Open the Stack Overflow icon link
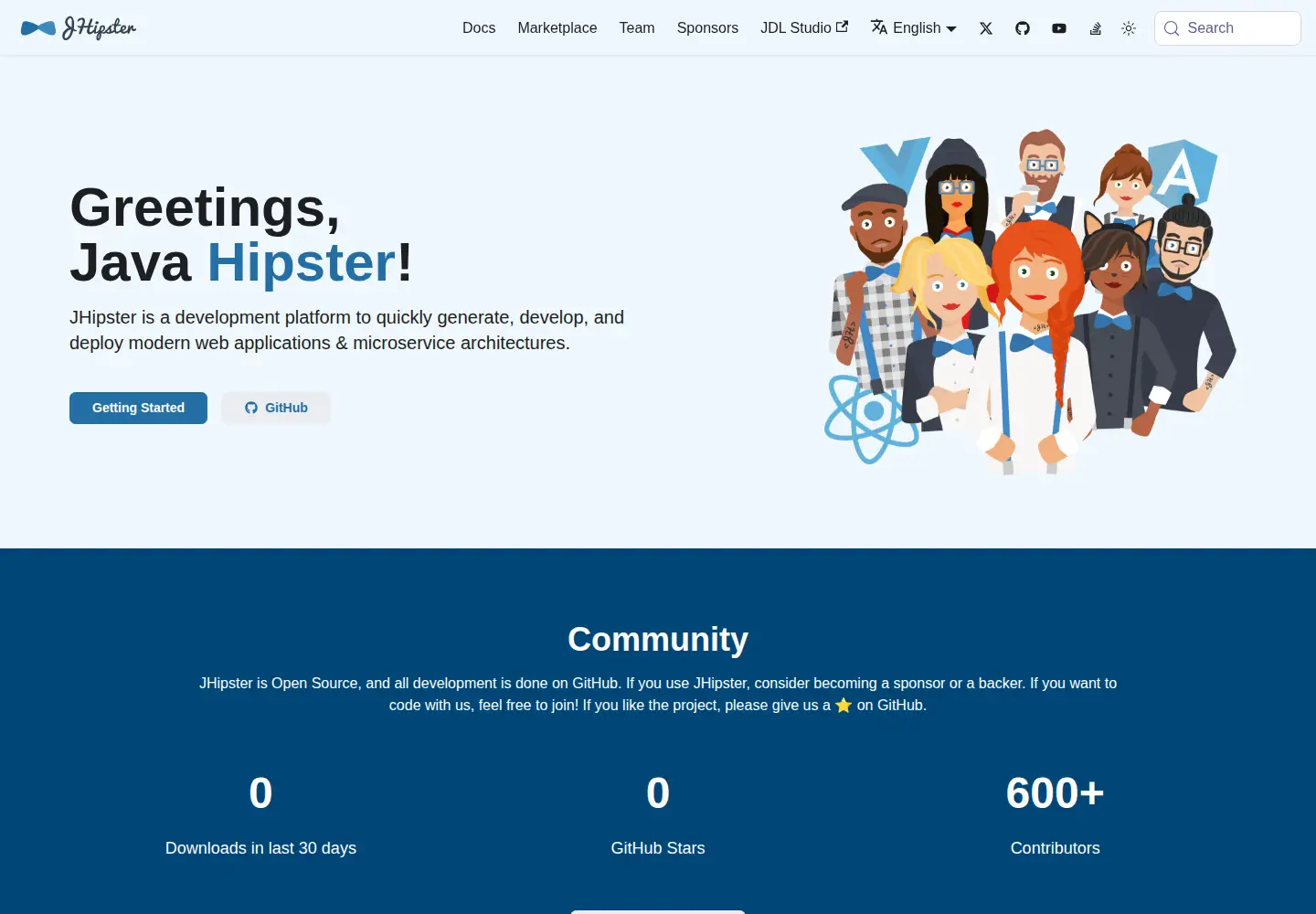 tap(1096, 28)
